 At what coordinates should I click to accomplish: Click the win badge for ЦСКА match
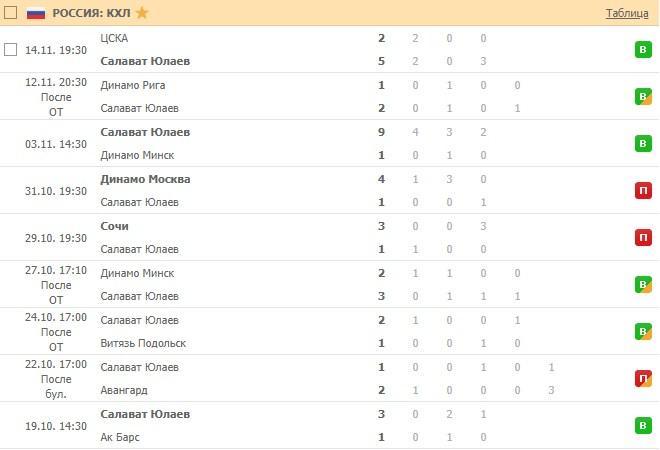pos(644,50)
